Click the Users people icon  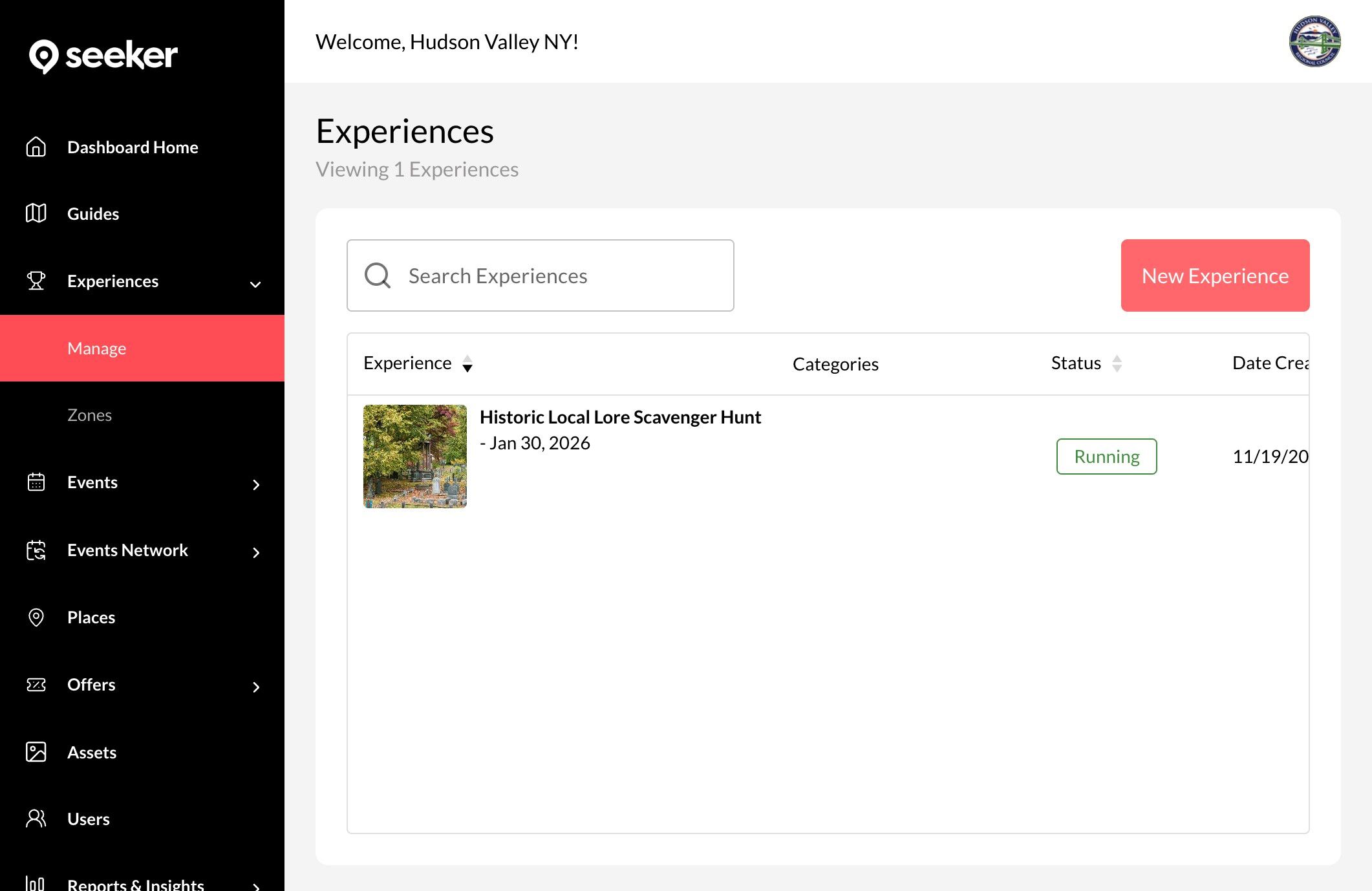point(36,819)
